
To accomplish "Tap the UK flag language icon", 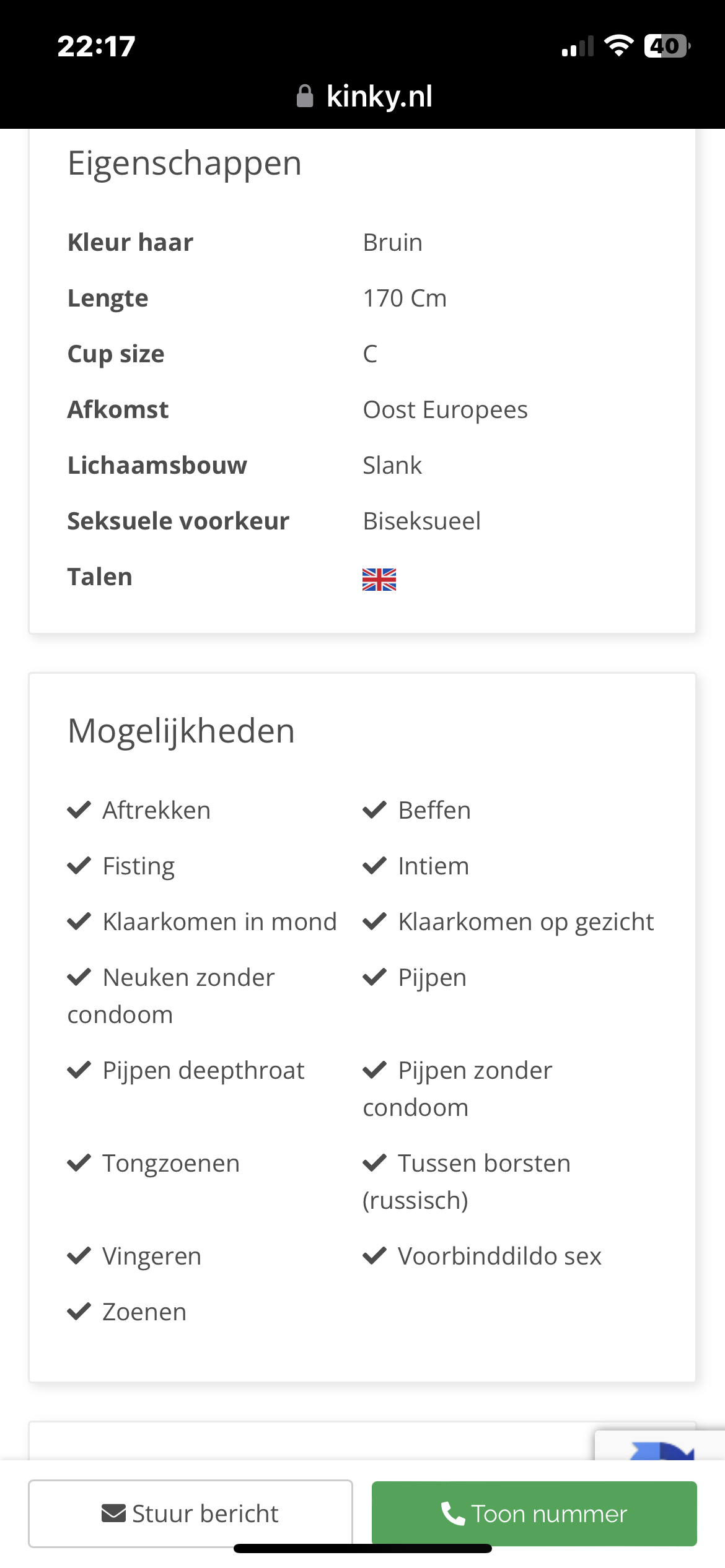I will 379,580.
